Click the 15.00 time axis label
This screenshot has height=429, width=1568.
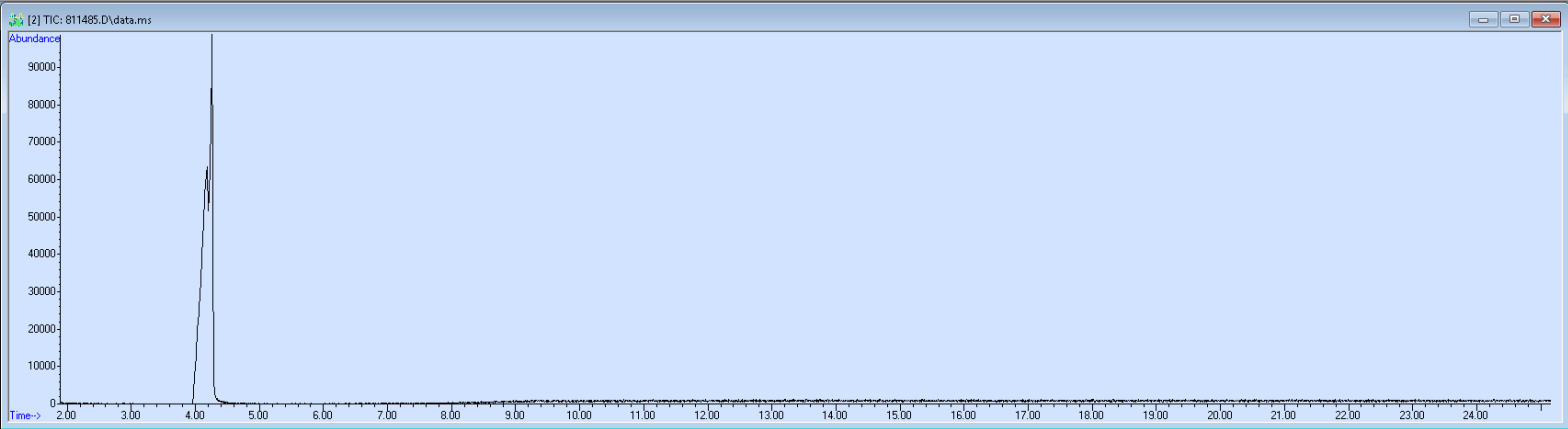point(898,414)
